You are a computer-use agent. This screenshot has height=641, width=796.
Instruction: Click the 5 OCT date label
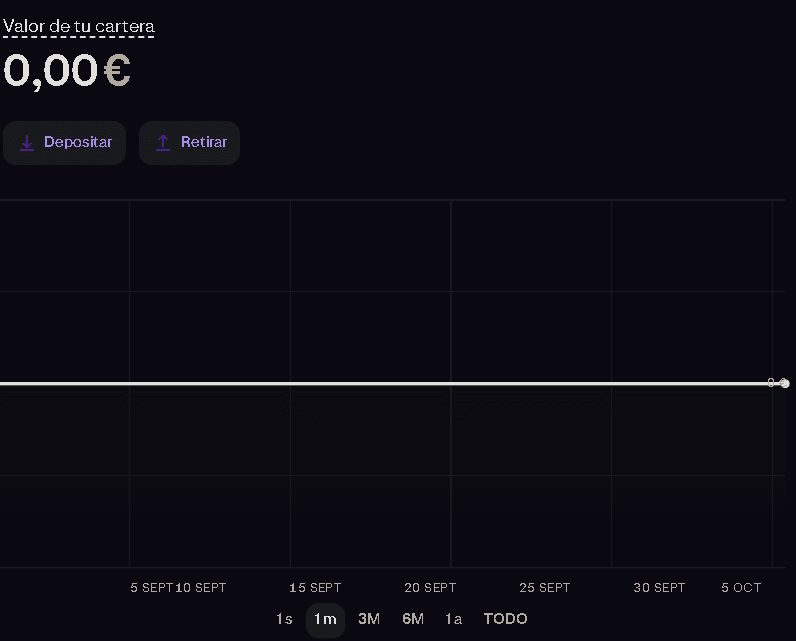(x=741, y=588)
